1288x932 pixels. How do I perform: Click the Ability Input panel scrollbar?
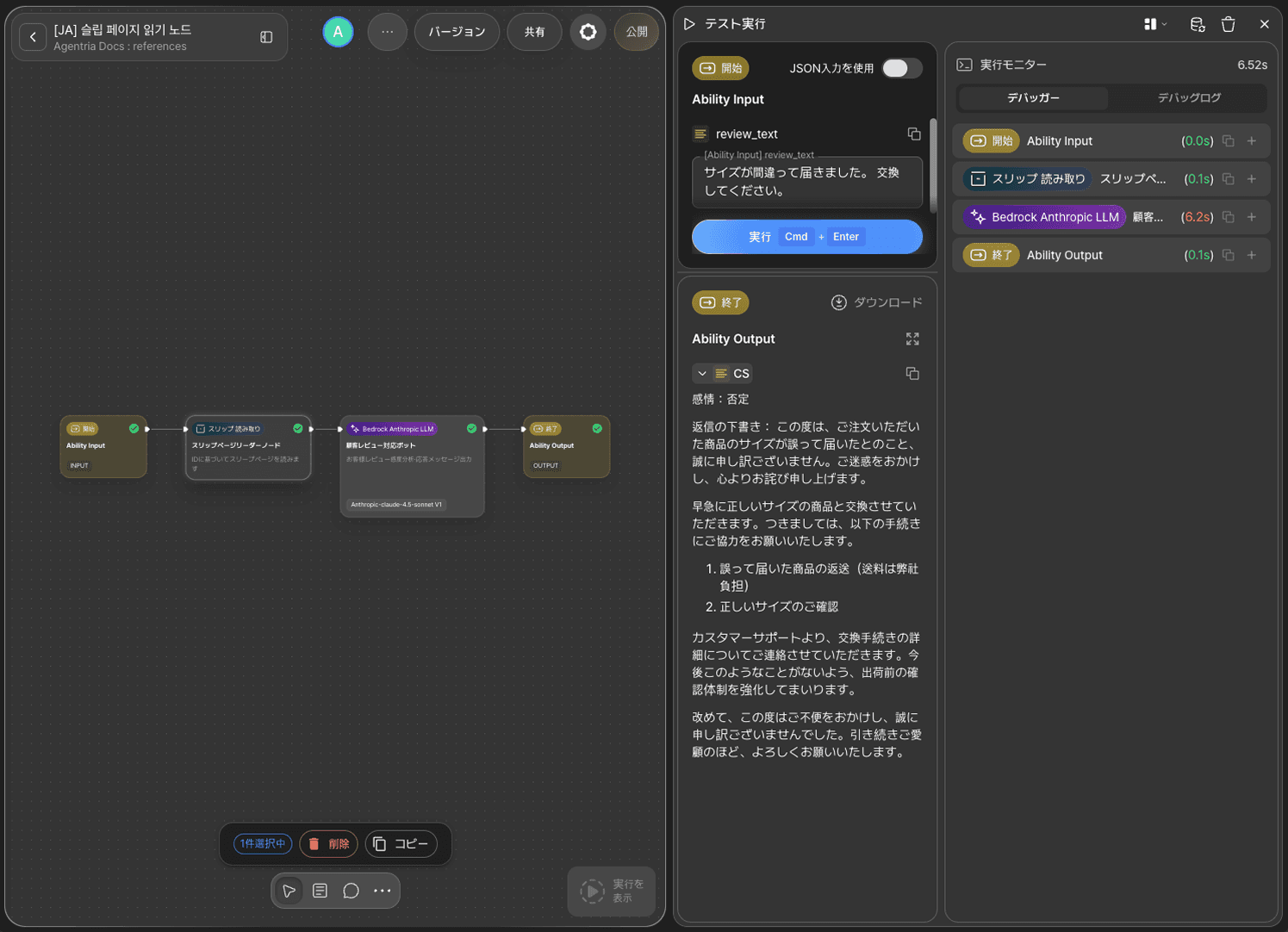pyautogui.click(x=933, y=165)
